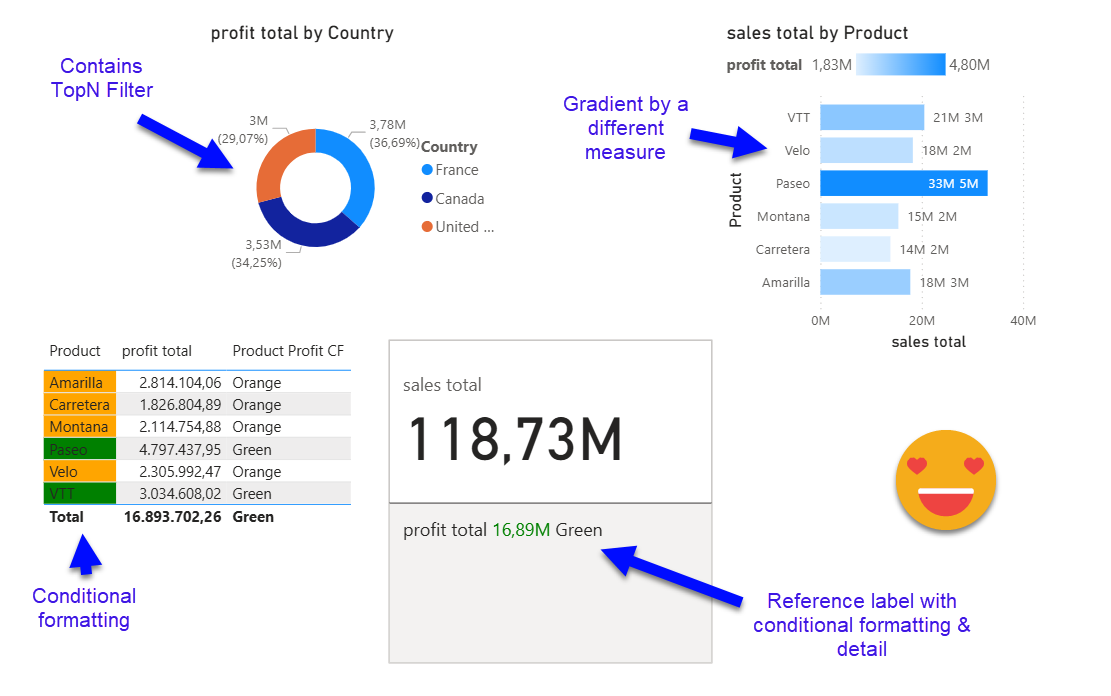The image size is (1111, 696).
Task: Click the blue arrow below the table Total row
Action: tap(83, 554)
